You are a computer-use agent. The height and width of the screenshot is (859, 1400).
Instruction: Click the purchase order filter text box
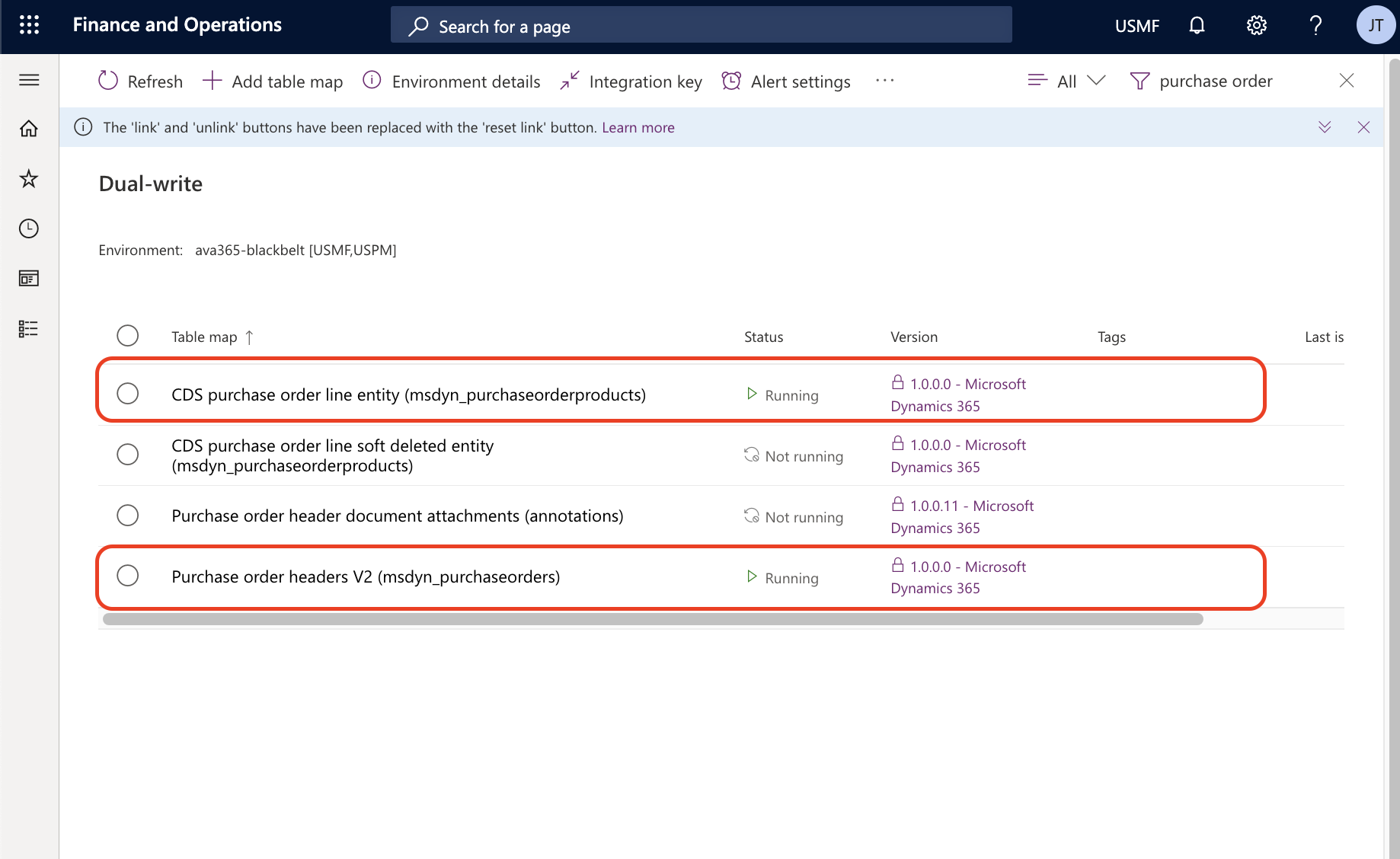(1216, 81)
